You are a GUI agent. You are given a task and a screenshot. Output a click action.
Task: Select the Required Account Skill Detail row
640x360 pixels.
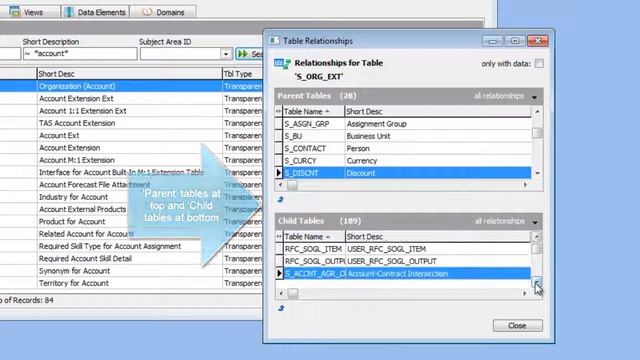[x=131, y=258]
